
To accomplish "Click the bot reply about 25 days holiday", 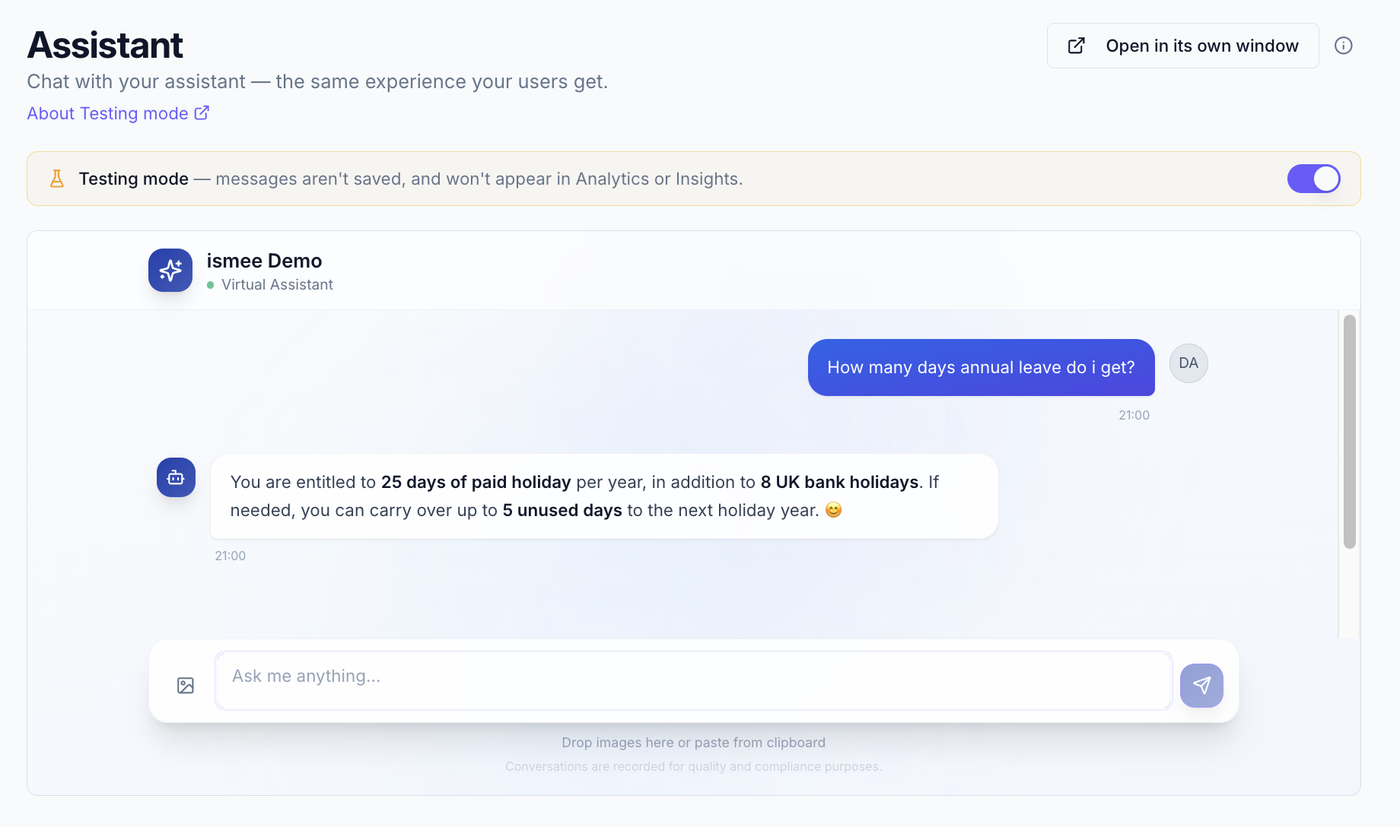I will click(x=604, y=496).
